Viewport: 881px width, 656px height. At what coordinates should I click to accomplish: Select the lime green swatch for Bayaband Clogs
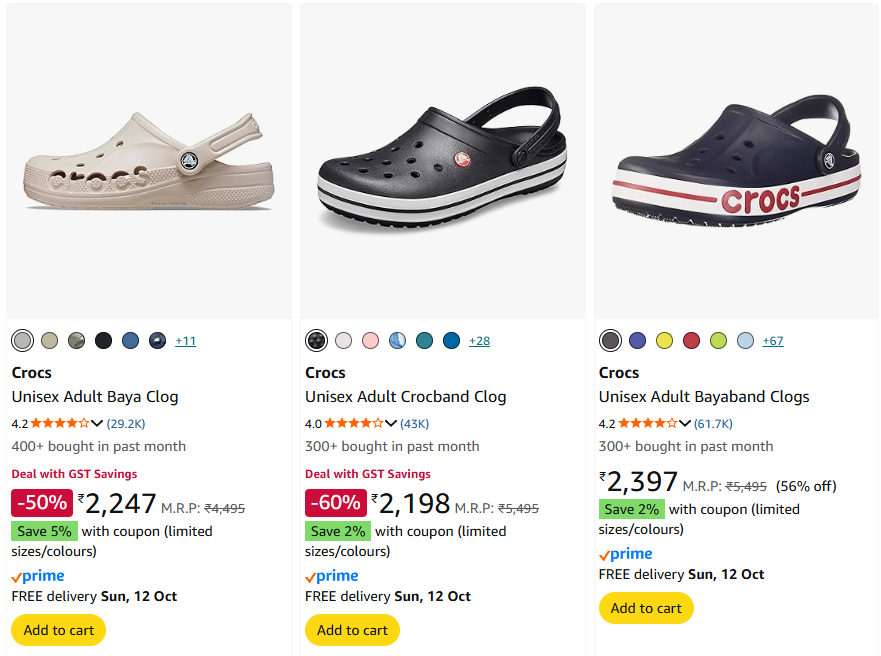pos(718,341)
